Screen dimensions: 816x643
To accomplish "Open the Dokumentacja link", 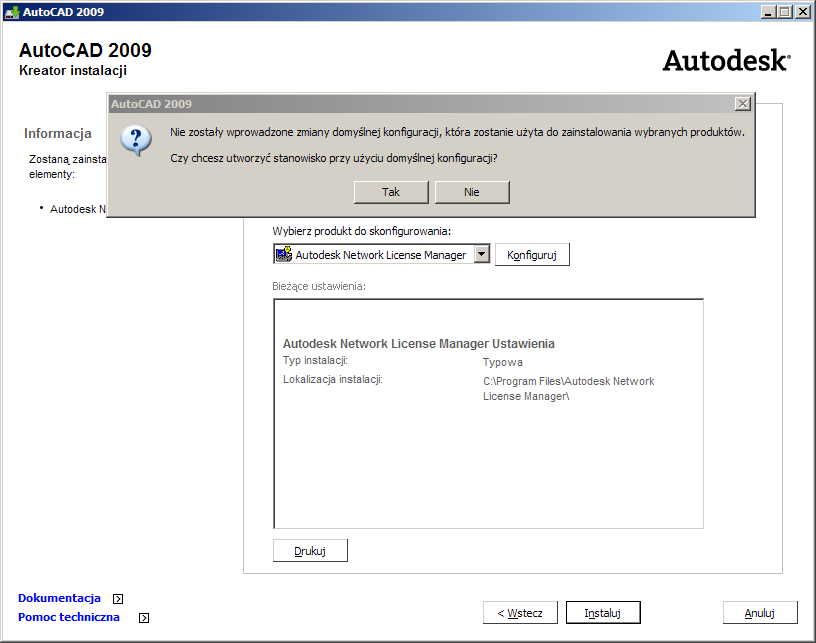I will click(x=59, y=598).
